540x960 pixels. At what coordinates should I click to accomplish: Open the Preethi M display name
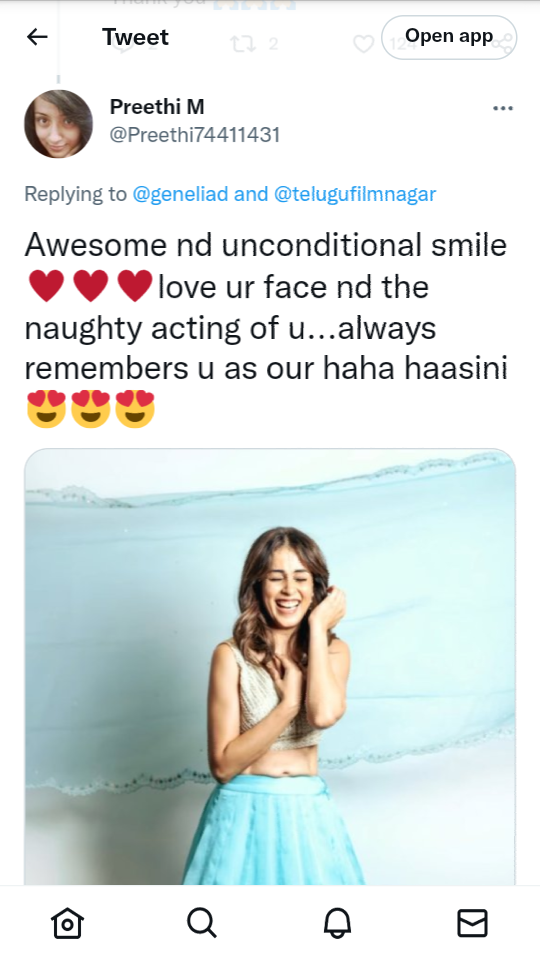point(157,107)
